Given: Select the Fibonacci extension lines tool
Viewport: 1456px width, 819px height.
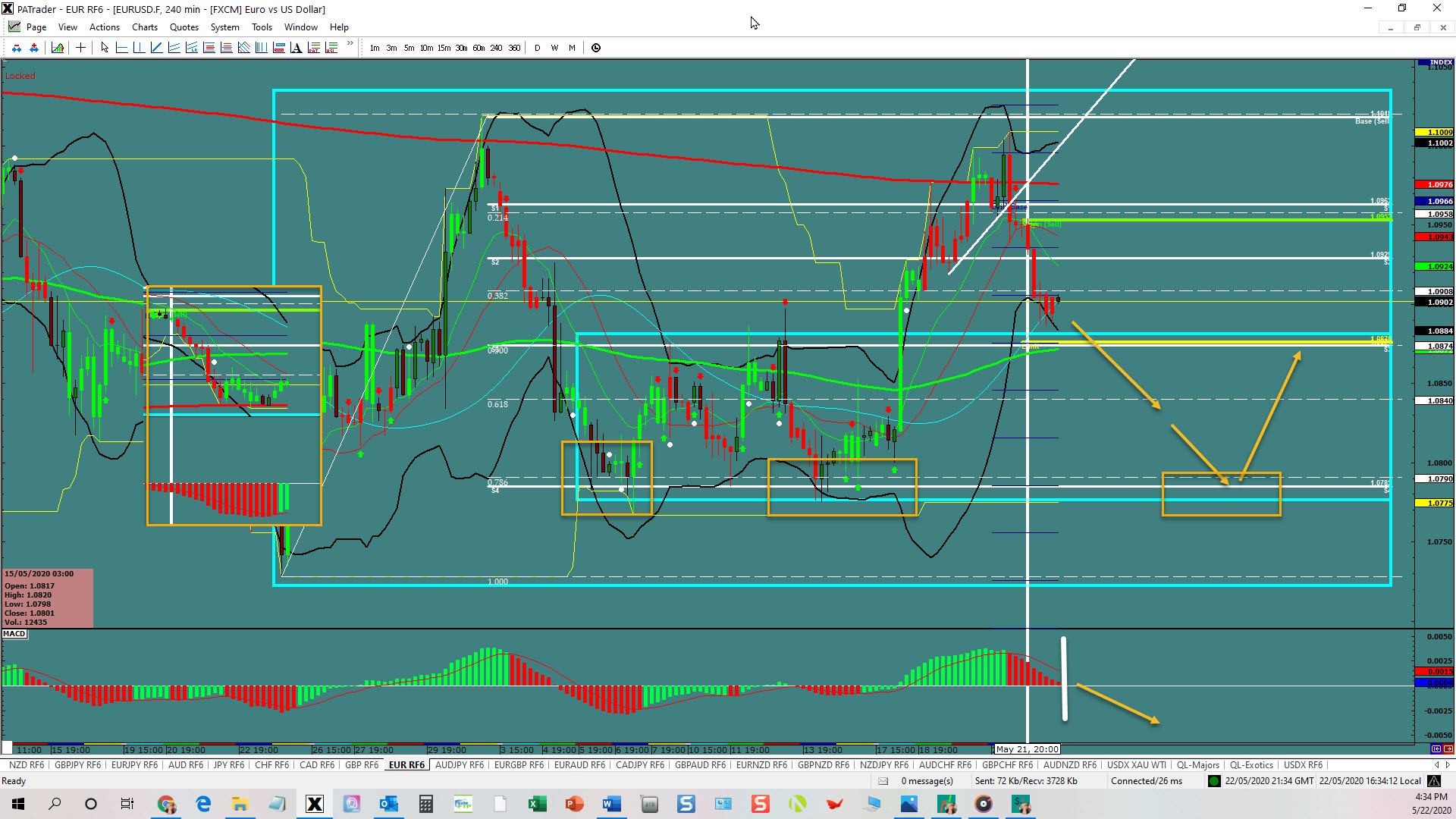Looking at the screenshot, I should click(226, 48).
